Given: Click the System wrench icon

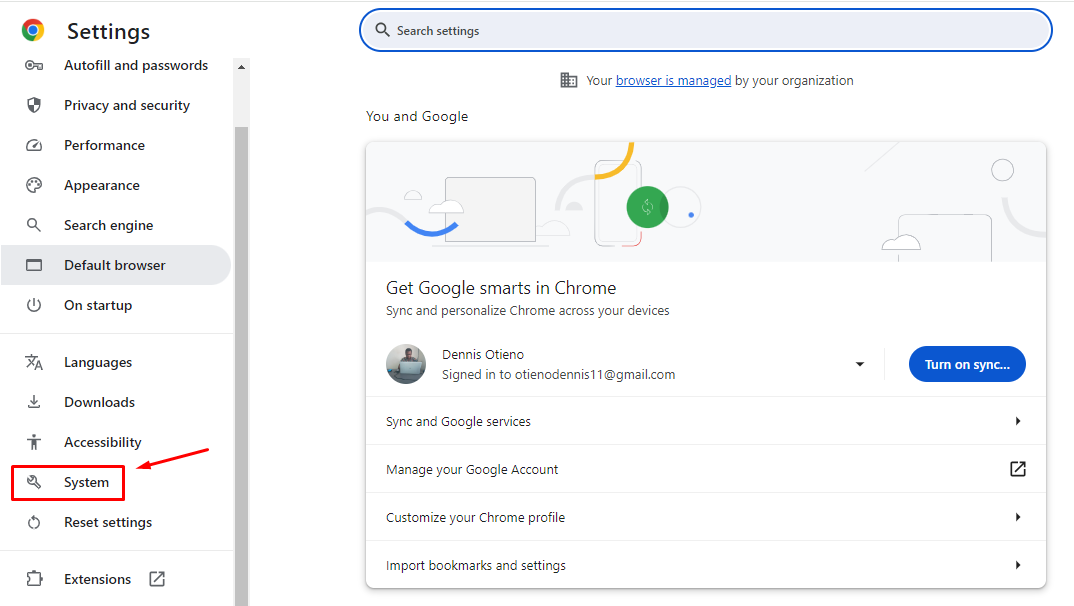Looking at the screenshot, I should [34, 482].
